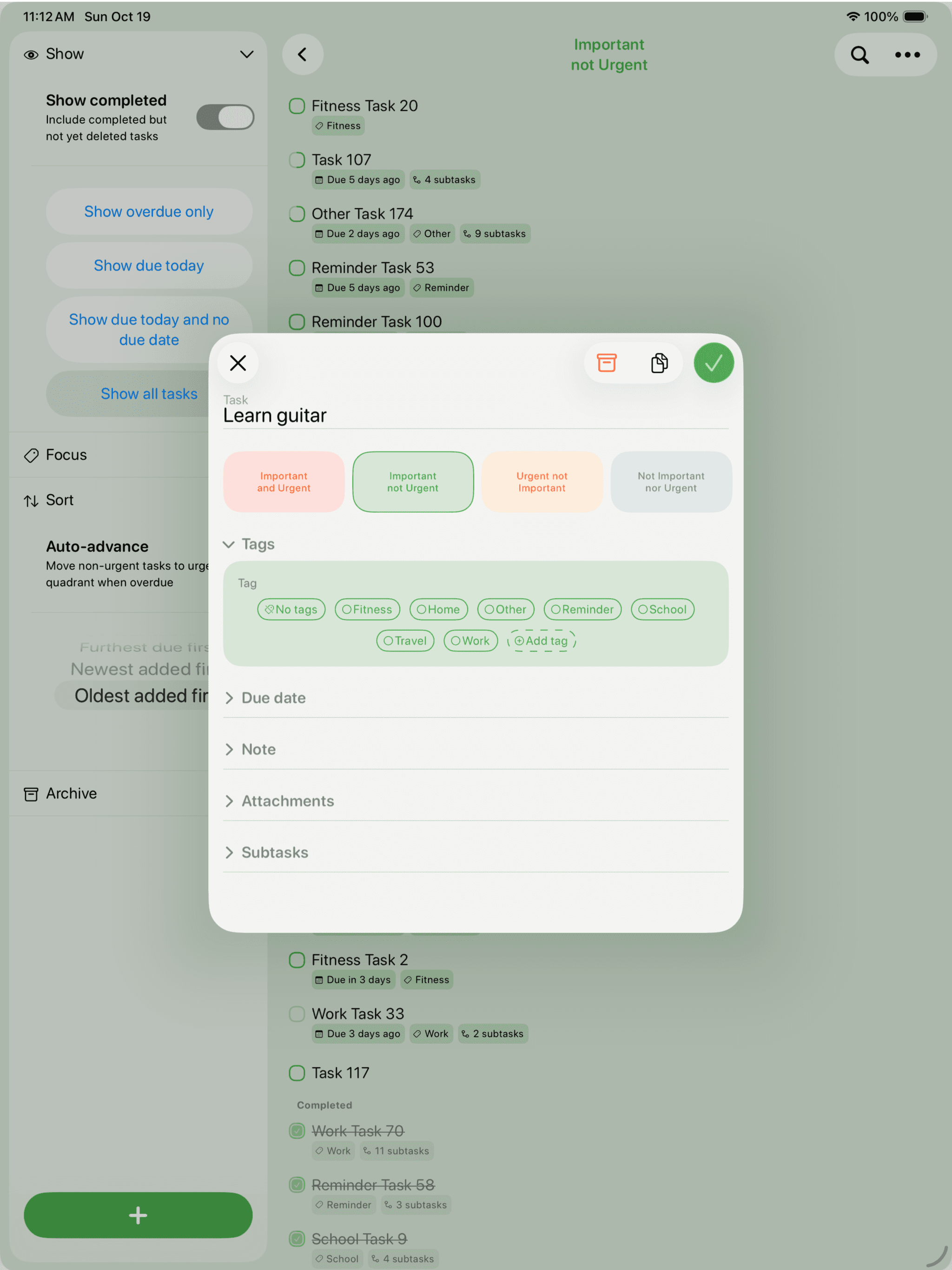Viewport: 952px width, 1270px height.
Task: Toggle Show completed switch
Action: (x=225, y=117)
